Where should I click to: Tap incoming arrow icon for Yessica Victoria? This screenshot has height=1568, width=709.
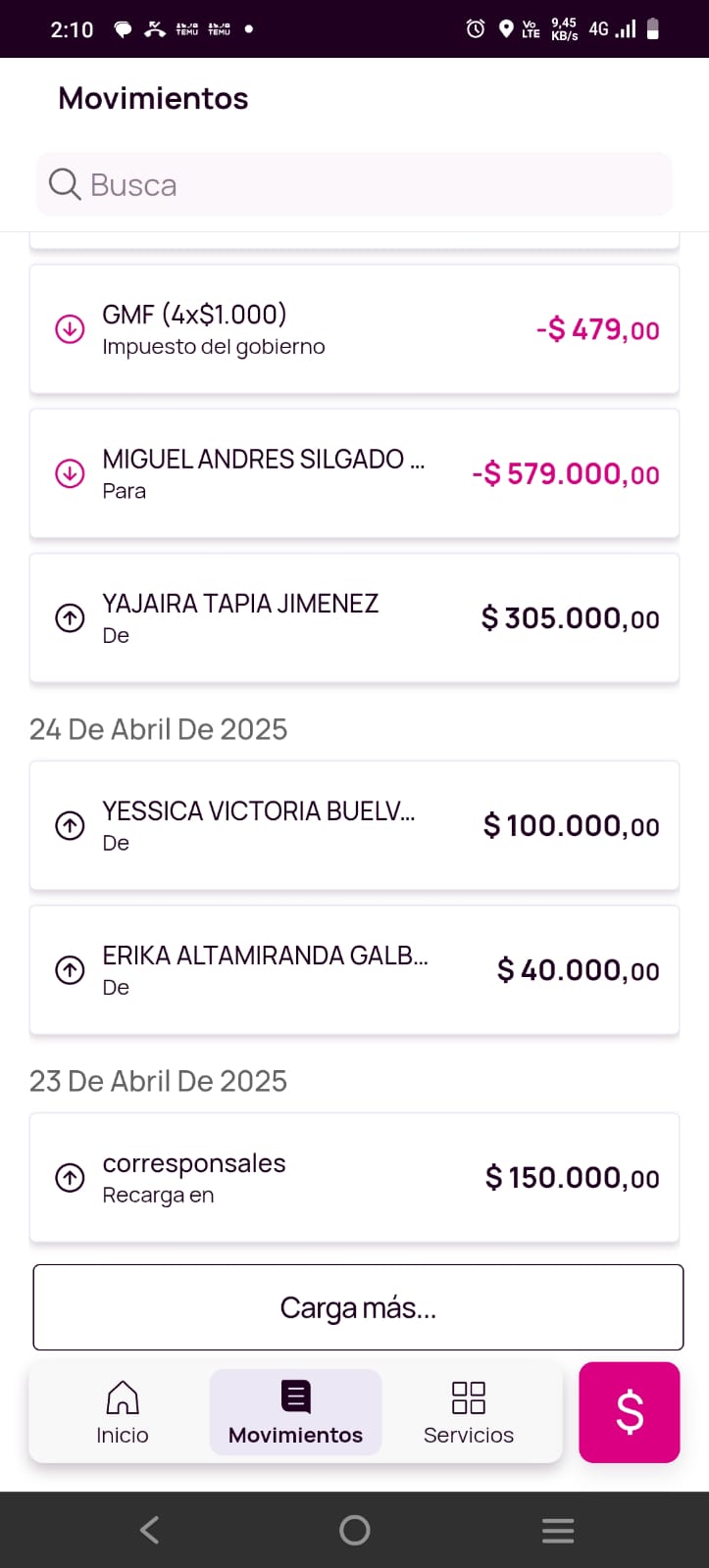(x=70, y=825)
